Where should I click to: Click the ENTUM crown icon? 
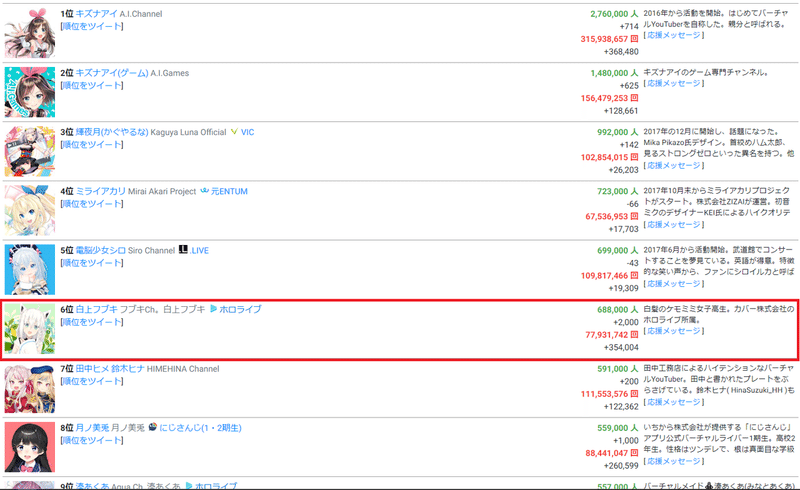pyautogui.click(x=205, y=191)
